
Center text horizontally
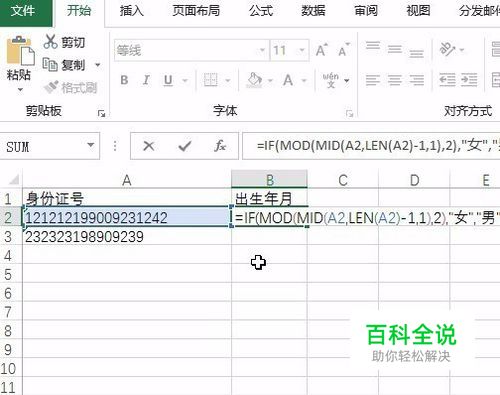[x=395, y=80]
